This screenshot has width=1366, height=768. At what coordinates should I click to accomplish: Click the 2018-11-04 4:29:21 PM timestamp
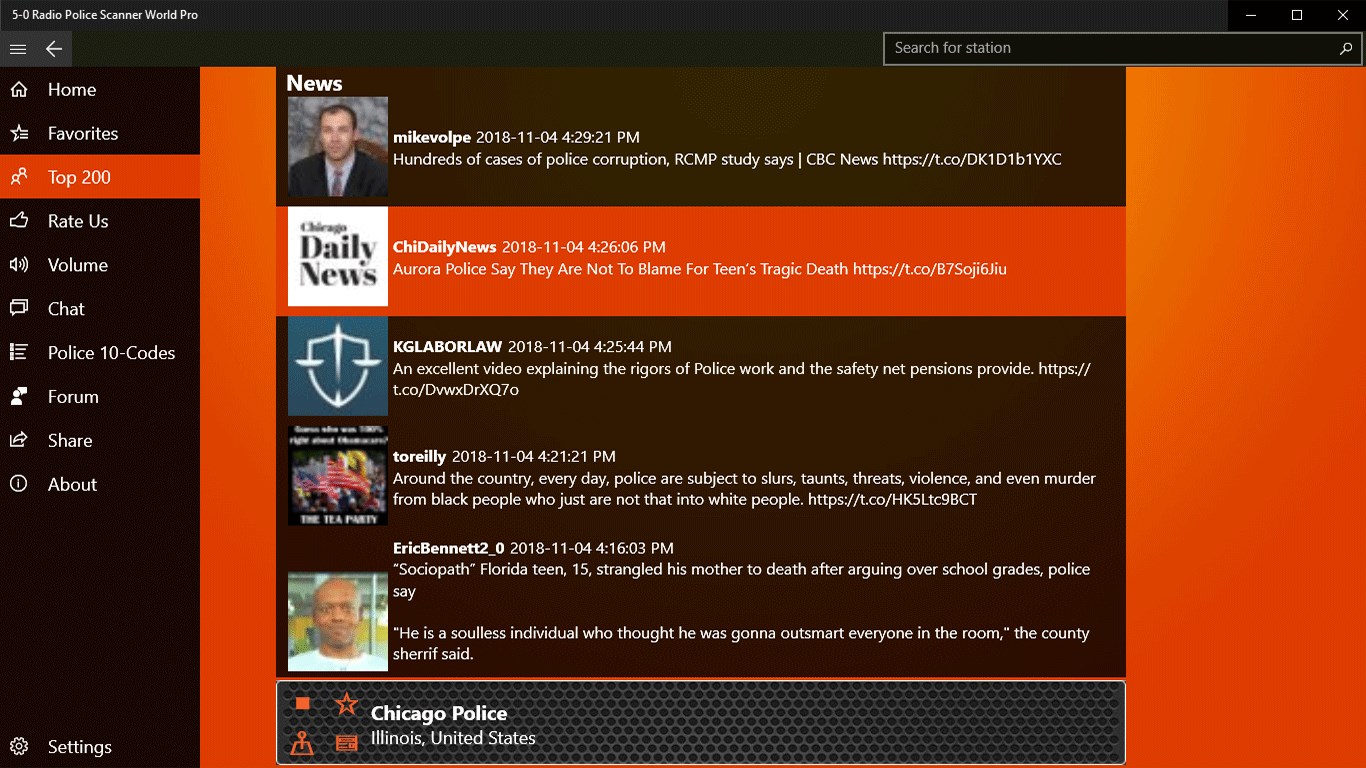558,137
